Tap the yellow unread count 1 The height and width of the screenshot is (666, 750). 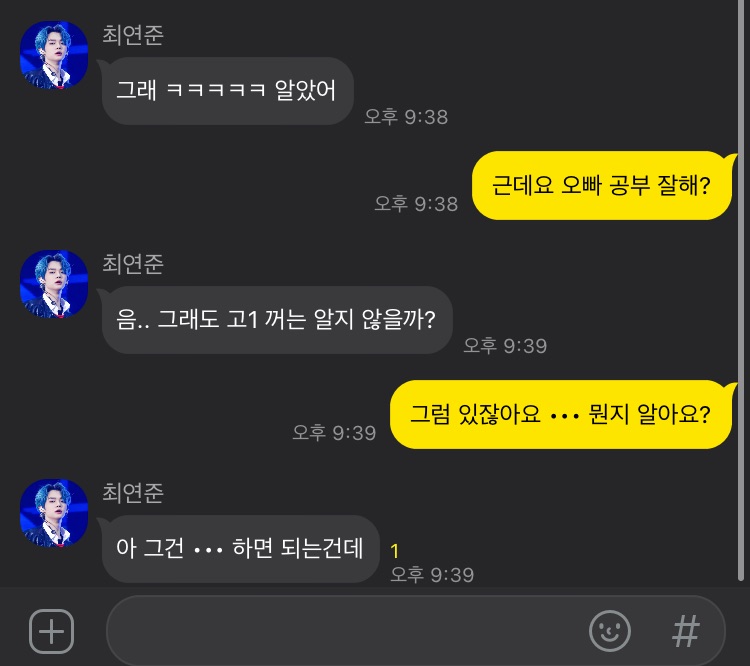(395, 551)
